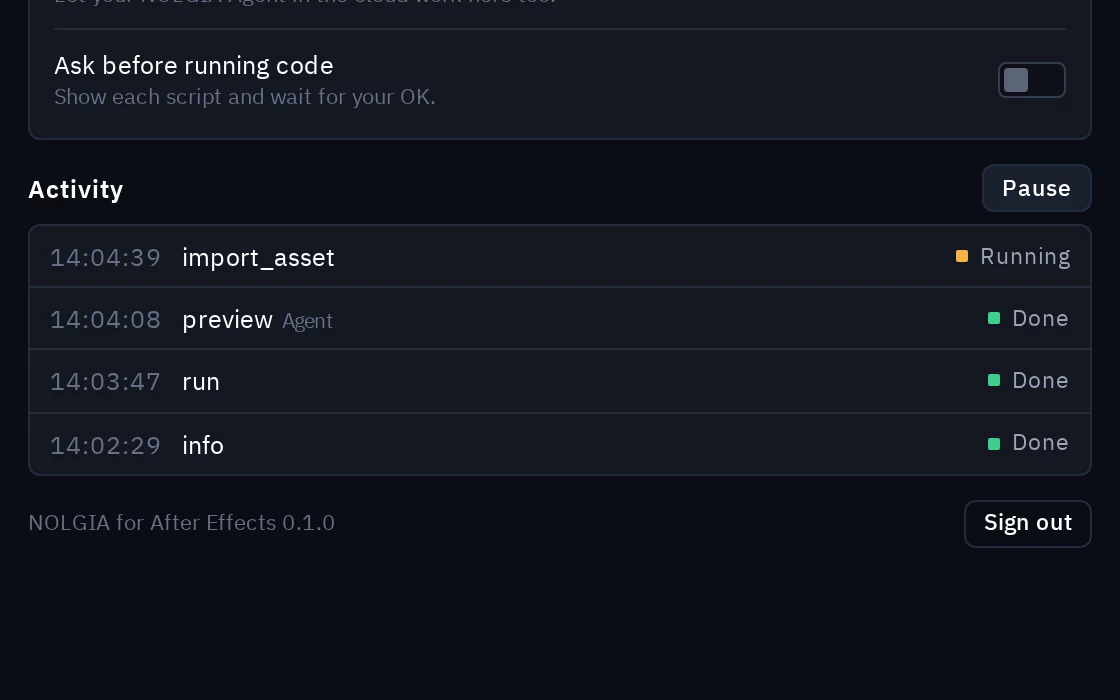Screen dimensions: 1120x700
Task: Sign out of NOLGIA
Action: pos(1028,524)
